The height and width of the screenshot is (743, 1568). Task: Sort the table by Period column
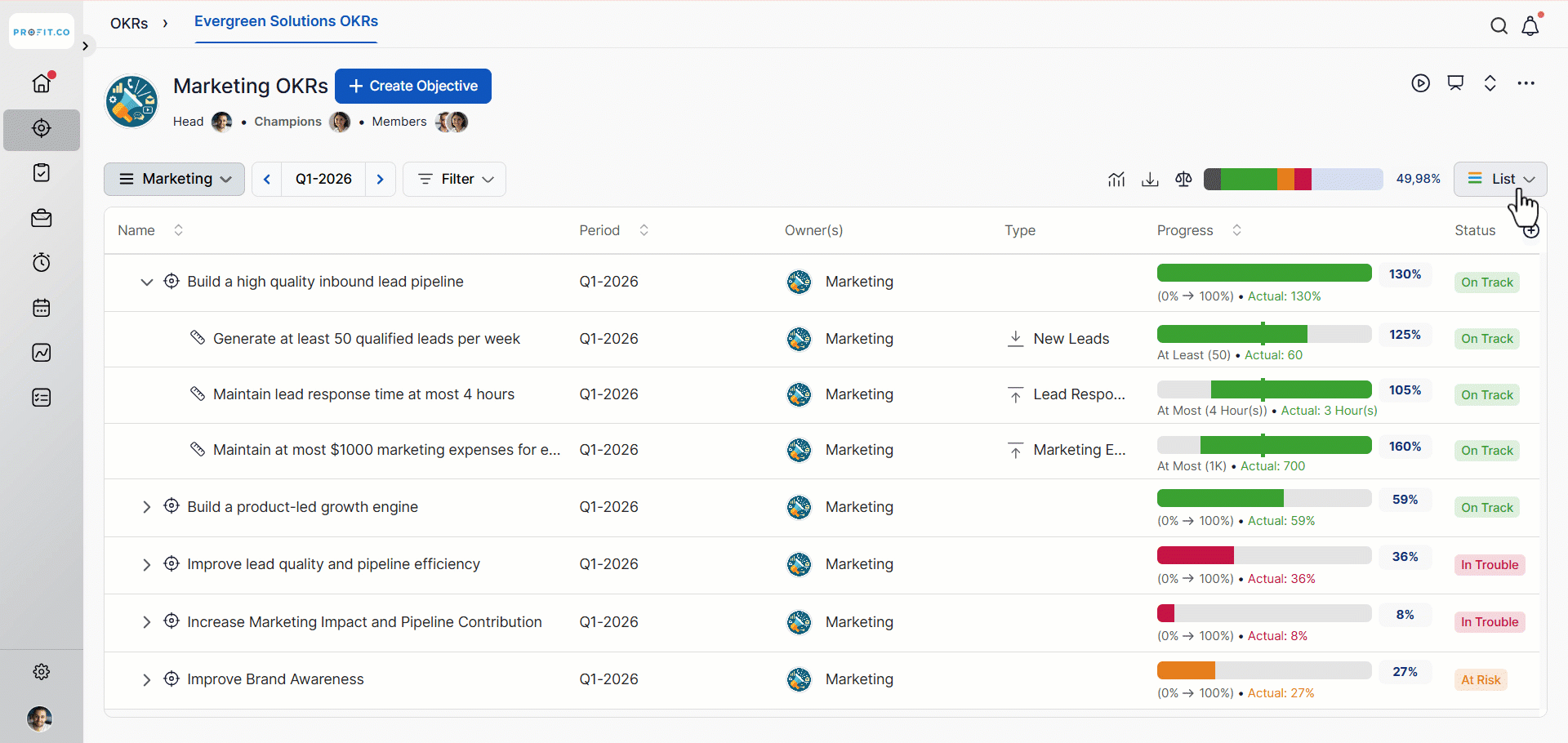click(644, 230)
